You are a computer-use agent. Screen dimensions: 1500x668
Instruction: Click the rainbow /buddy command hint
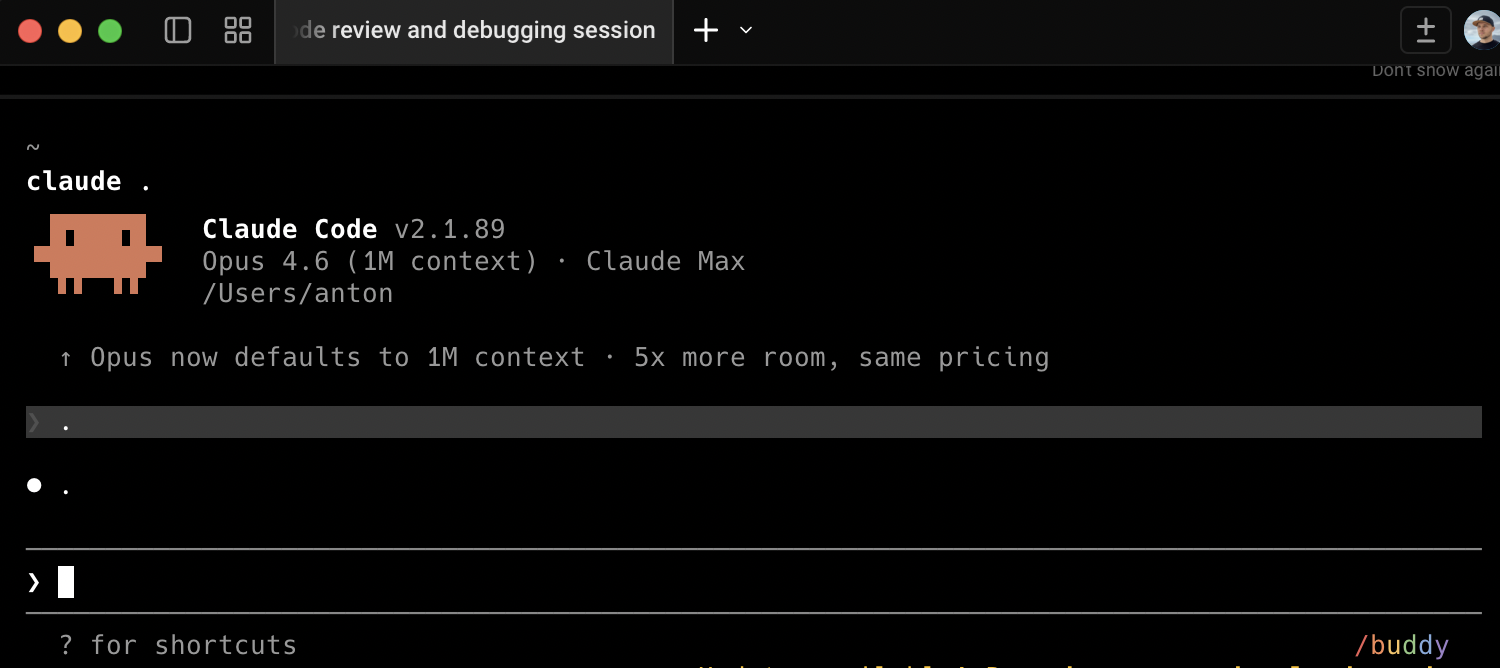1401,645
